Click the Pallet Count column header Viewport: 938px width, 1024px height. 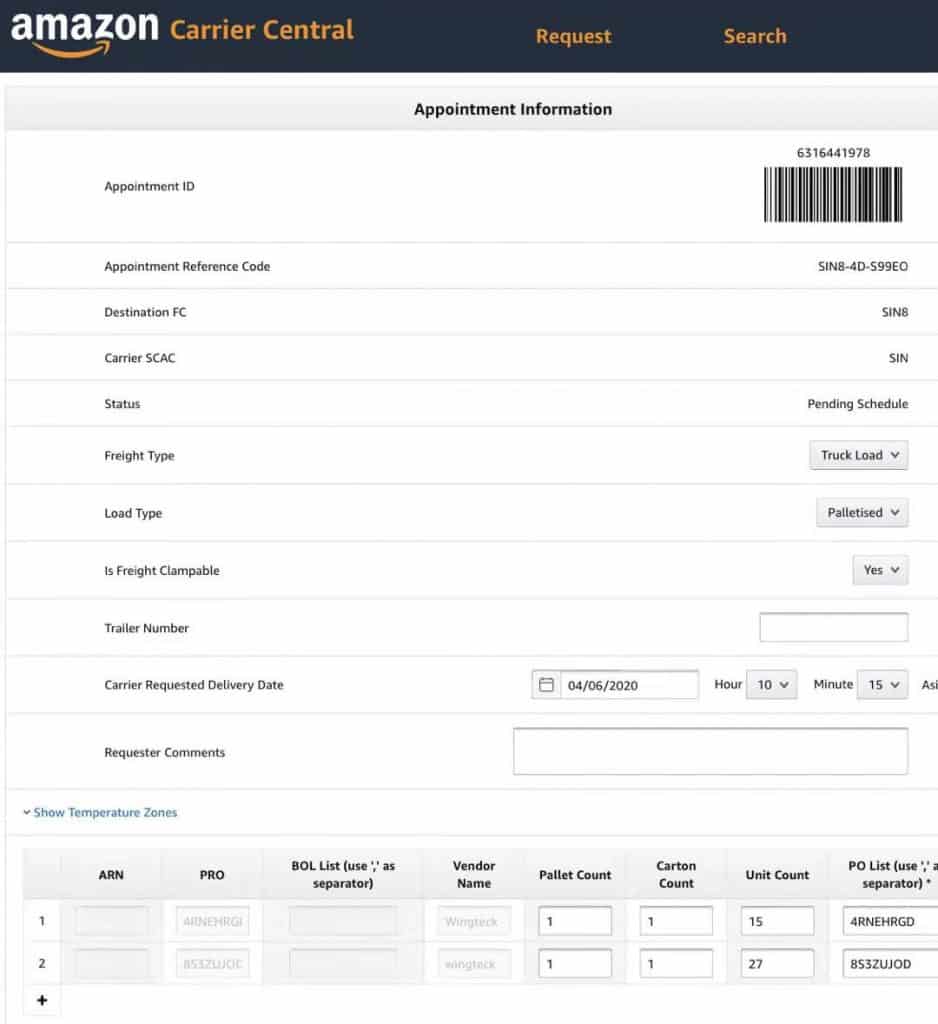click(x=575, y=874)
